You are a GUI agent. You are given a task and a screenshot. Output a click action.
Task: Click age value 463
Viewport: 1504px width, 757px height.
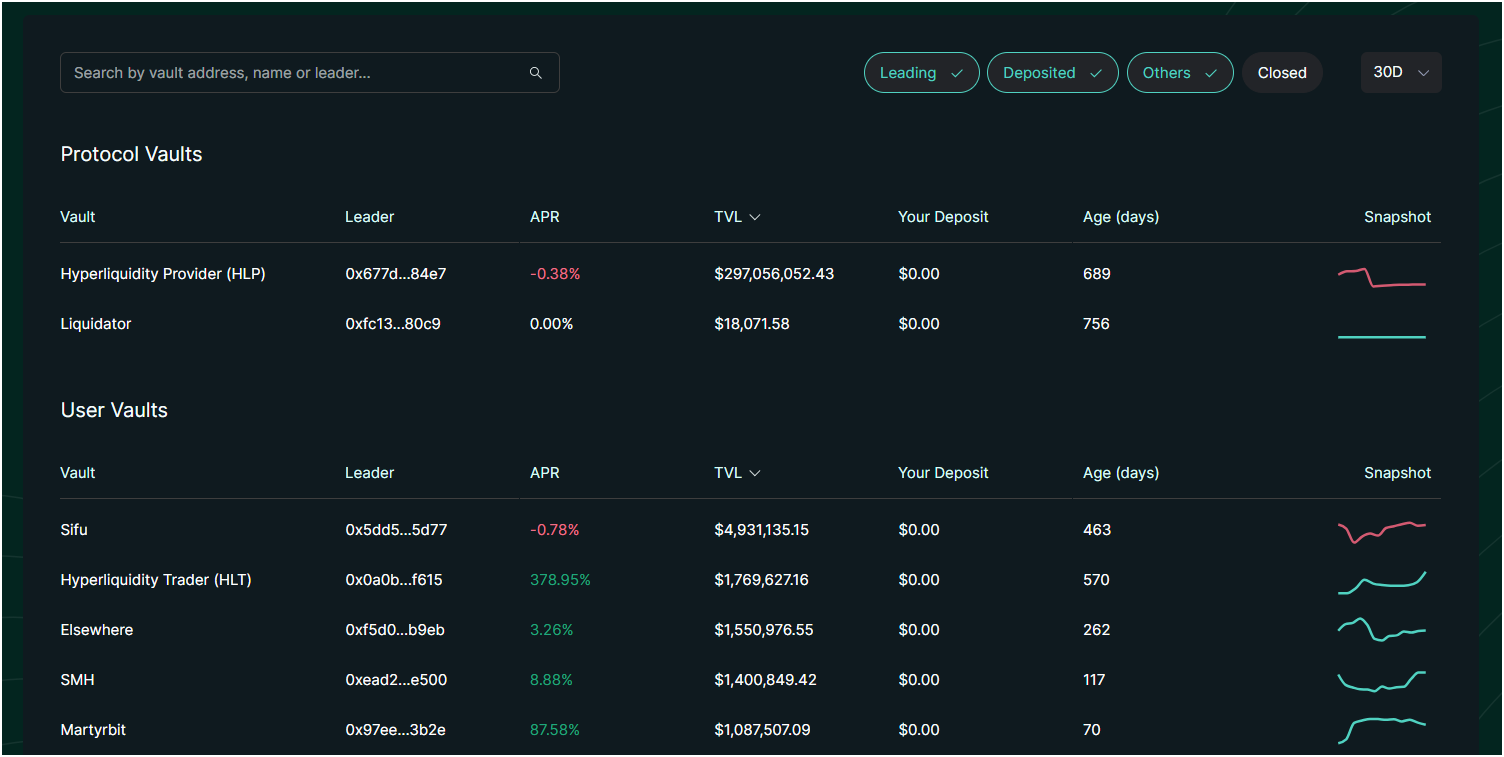pyautogui.click(x=1097, y=530)
